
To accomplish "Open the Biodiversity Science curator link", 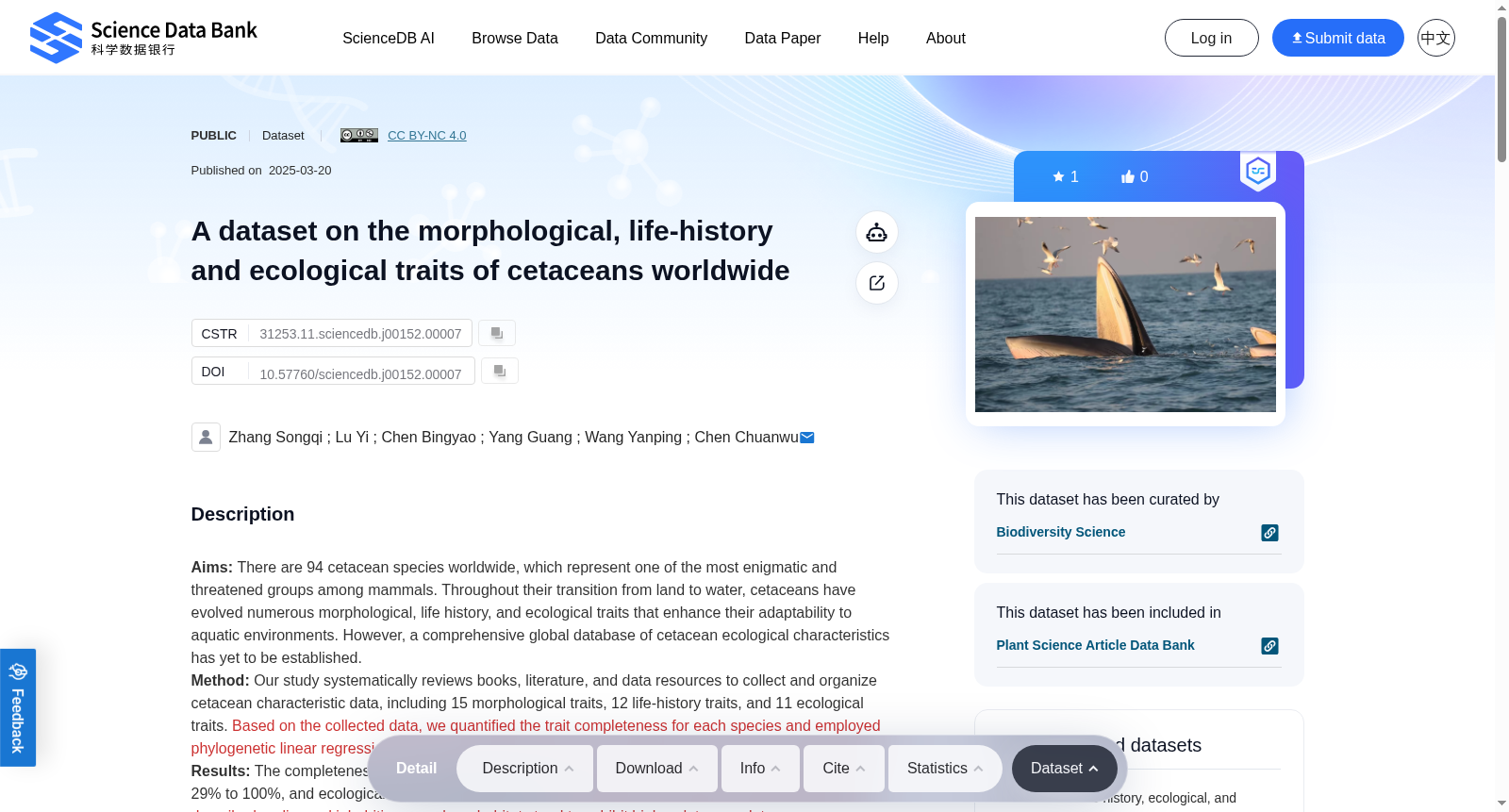I will point(1061,532).
